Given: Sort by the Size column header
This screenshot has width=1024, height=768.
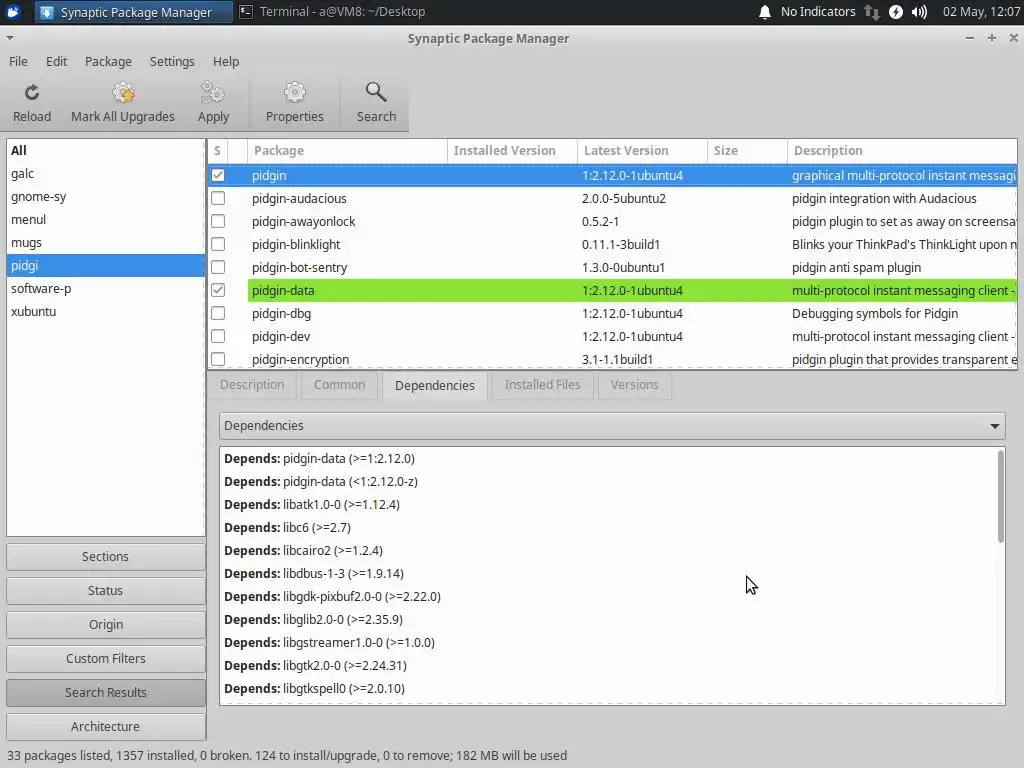Looking at the screenshot, I should [x=747, y=151].
